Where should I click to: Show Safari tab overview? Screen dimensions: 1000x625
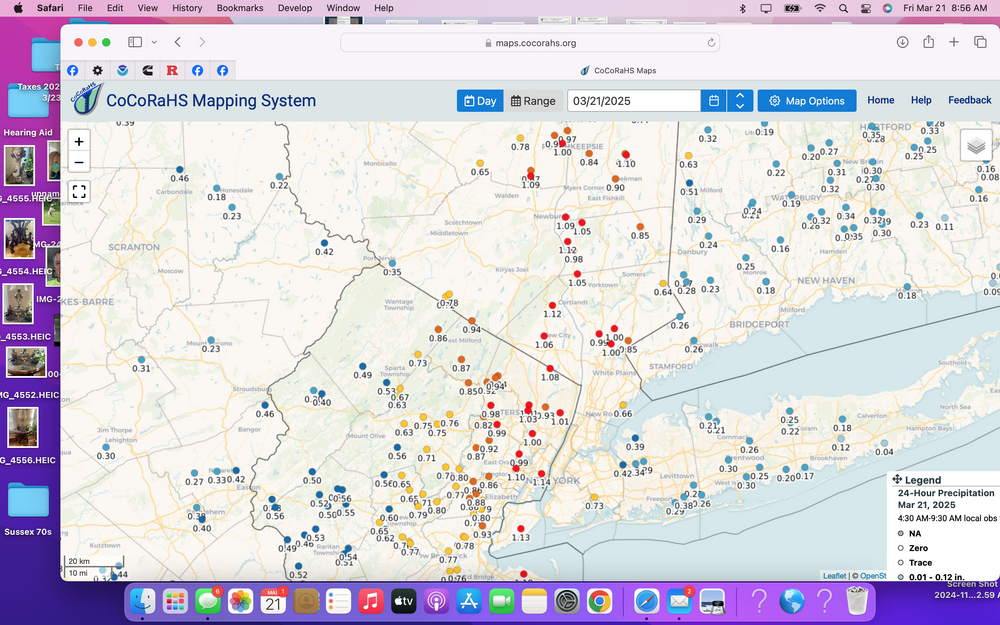point(980,42)
